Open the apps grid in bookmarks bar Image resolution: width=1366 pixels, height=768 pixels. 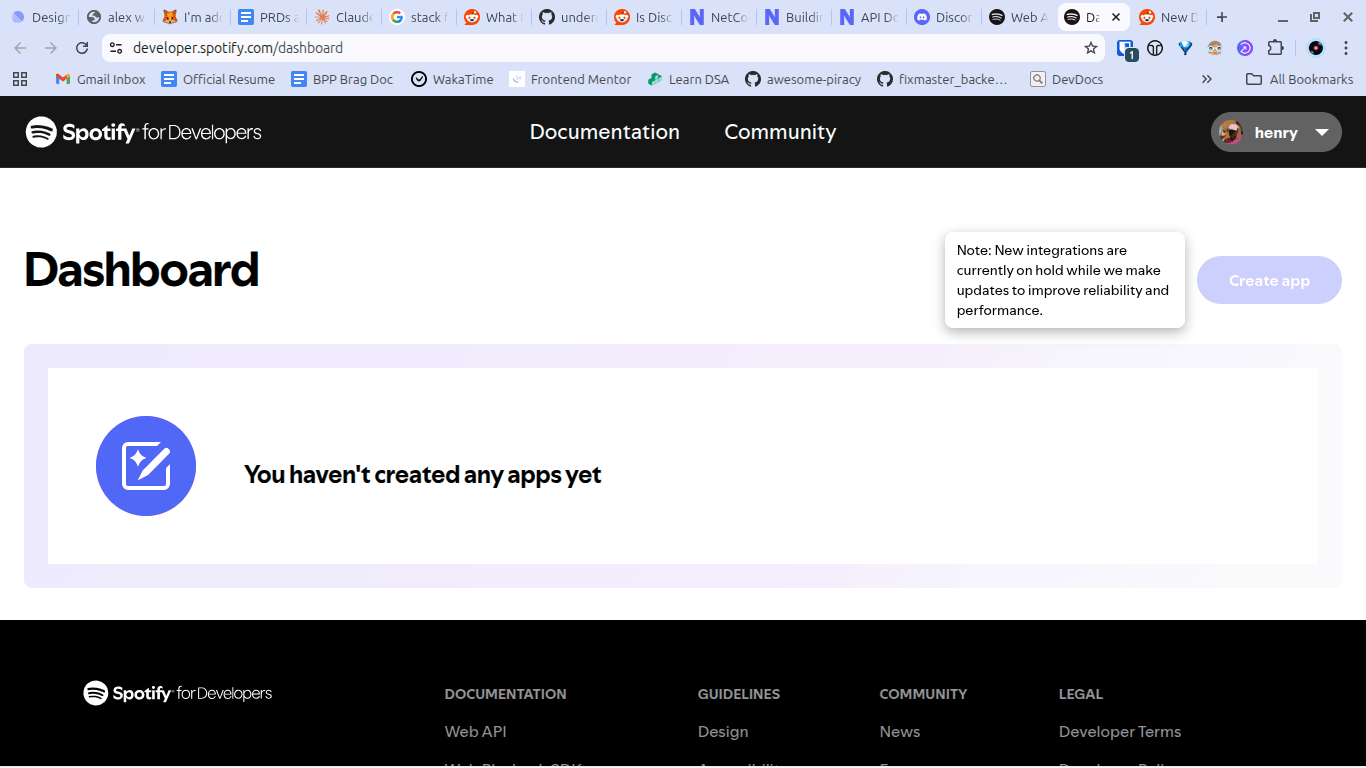click(20, 79)
